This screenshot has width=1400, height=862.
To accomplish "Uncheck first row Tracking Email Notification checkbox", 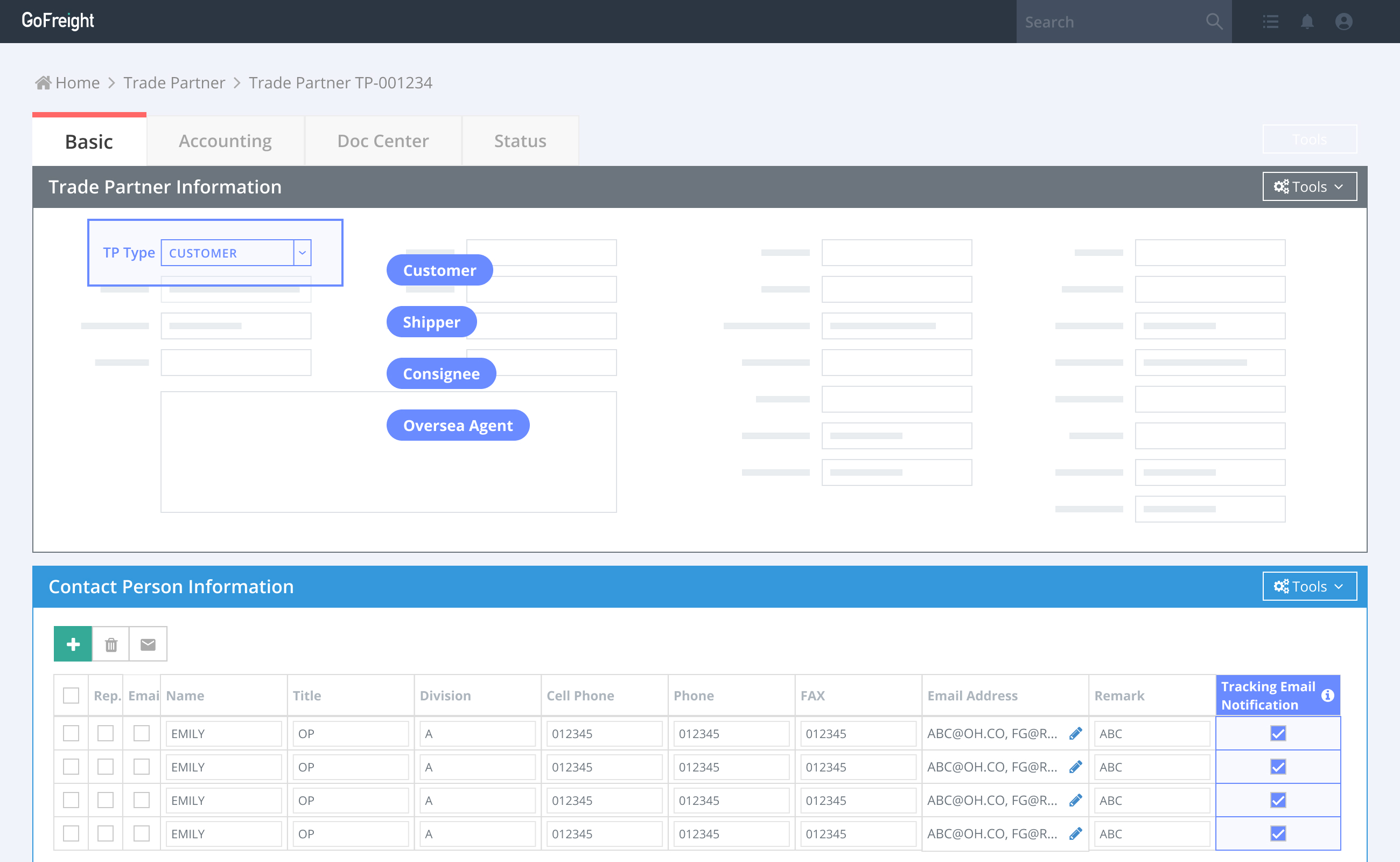I will click(1277, 734).
